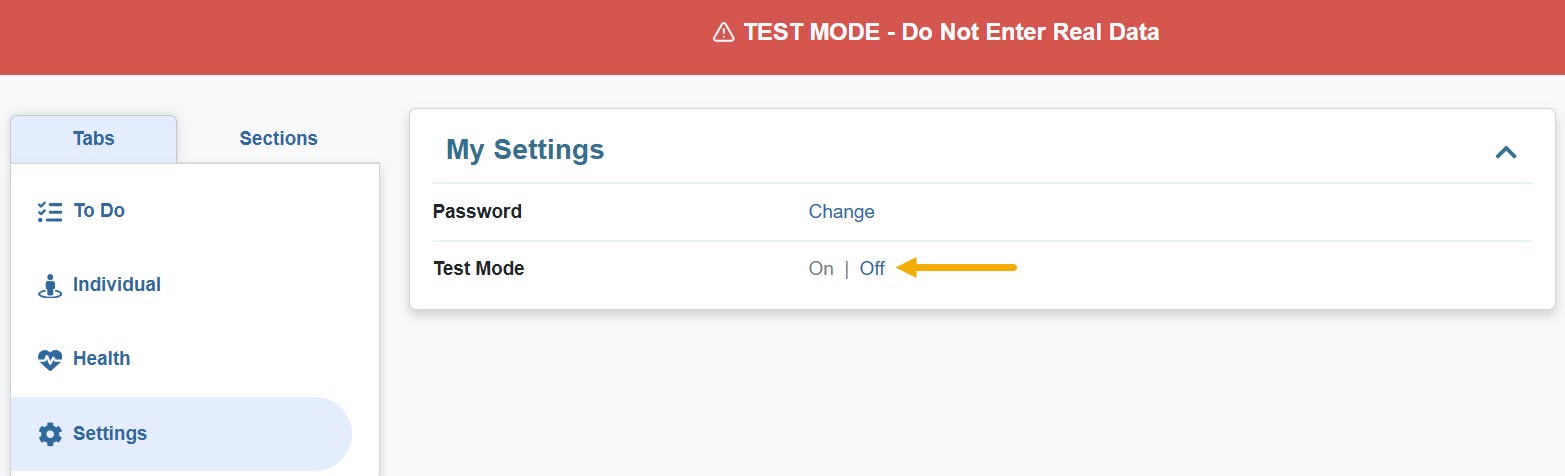Click the Individual person icon
Viewport: 1565px width, 476px height.
[x=49, y=286]
